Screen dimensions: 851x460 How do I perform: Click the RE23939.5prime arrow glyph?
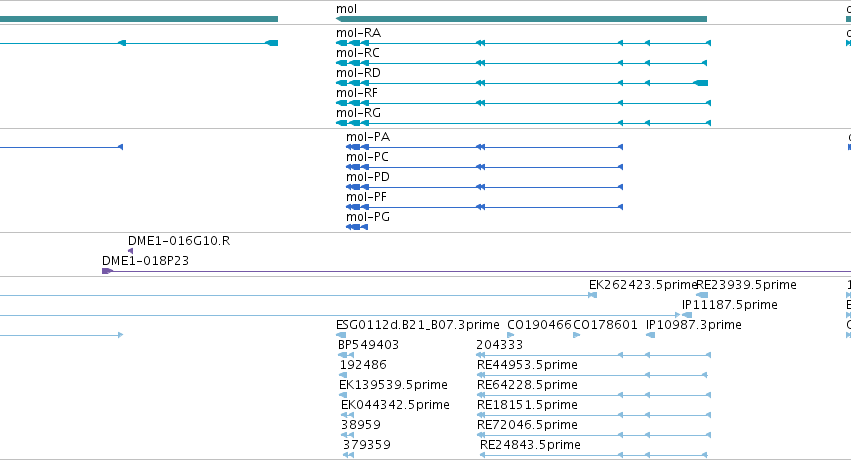[702, 295]
